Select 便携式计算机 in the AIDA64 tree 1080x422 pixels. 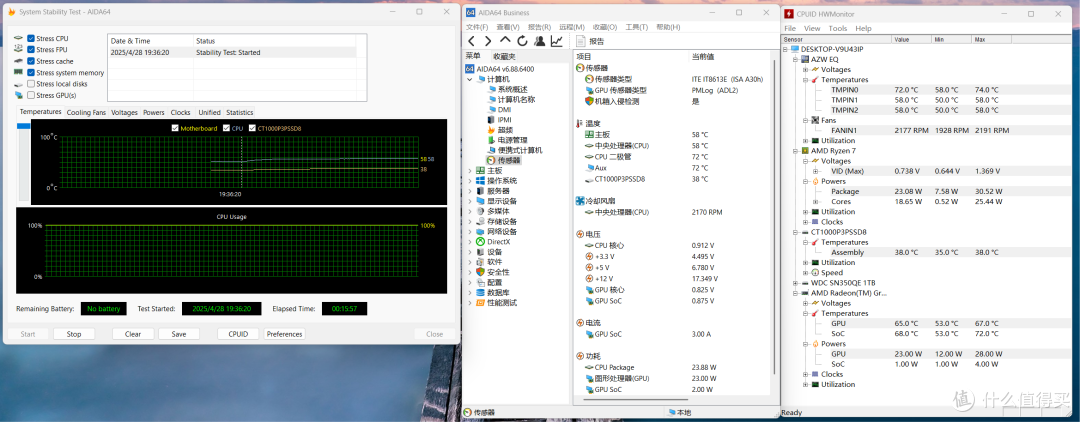pyautogui.click(x=520, y=150)
